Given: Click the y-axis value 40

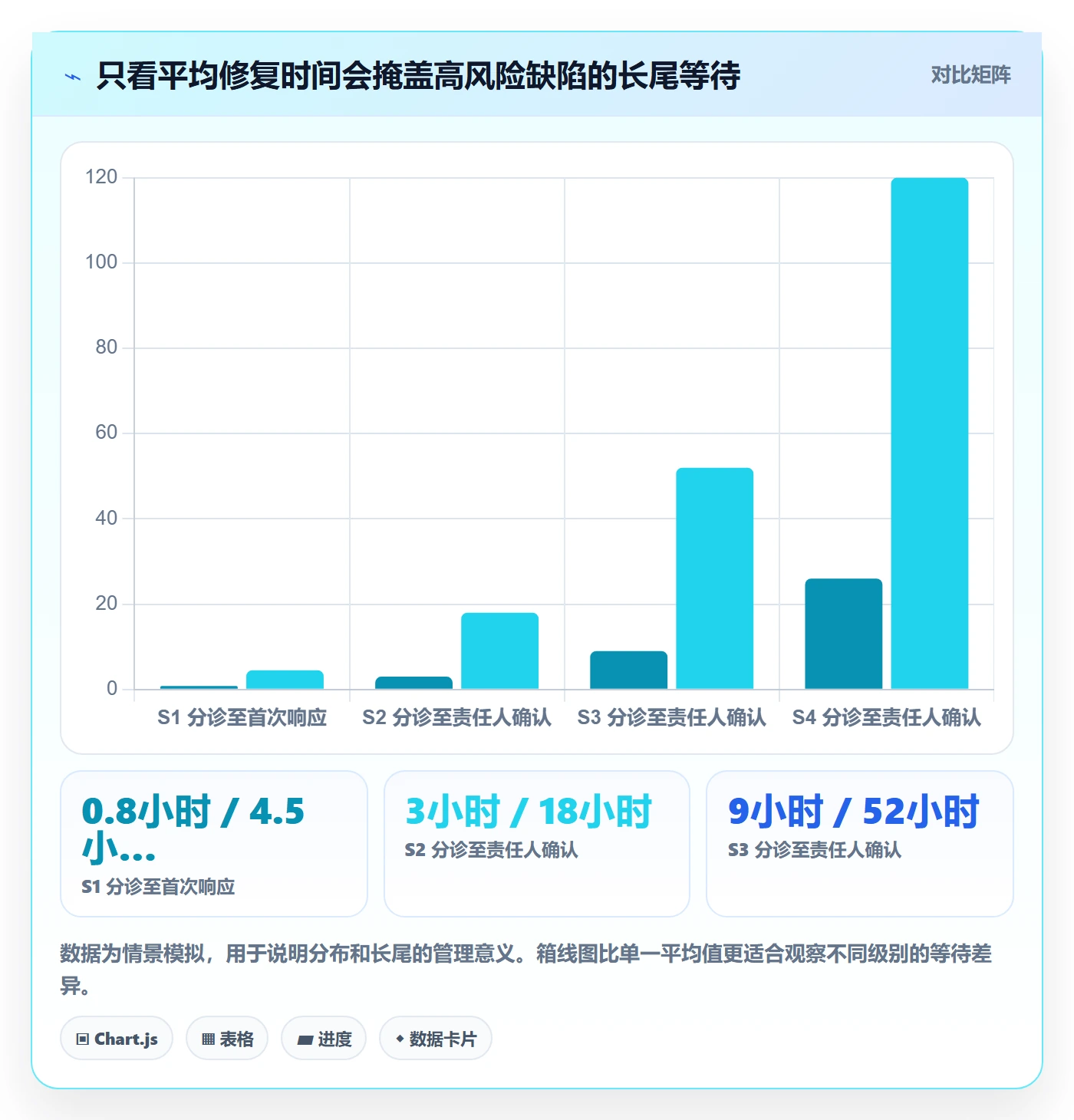Looking at the screenshot, I should coord(107,519).
